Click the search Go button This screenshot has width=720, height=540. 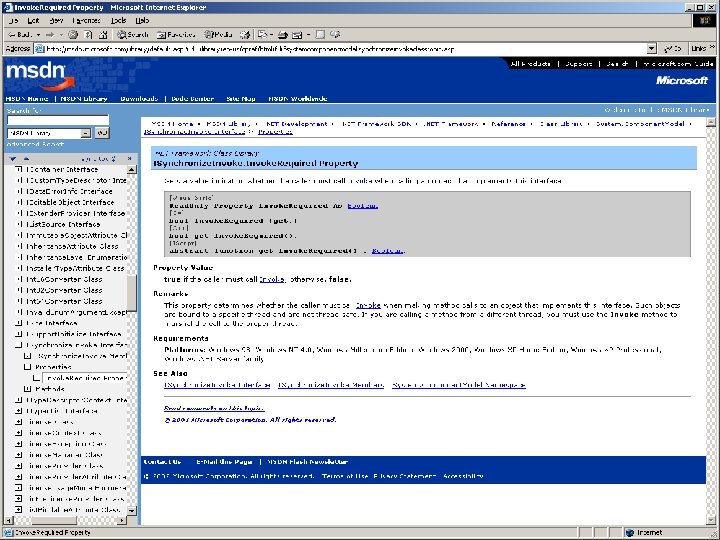[102, 133]
